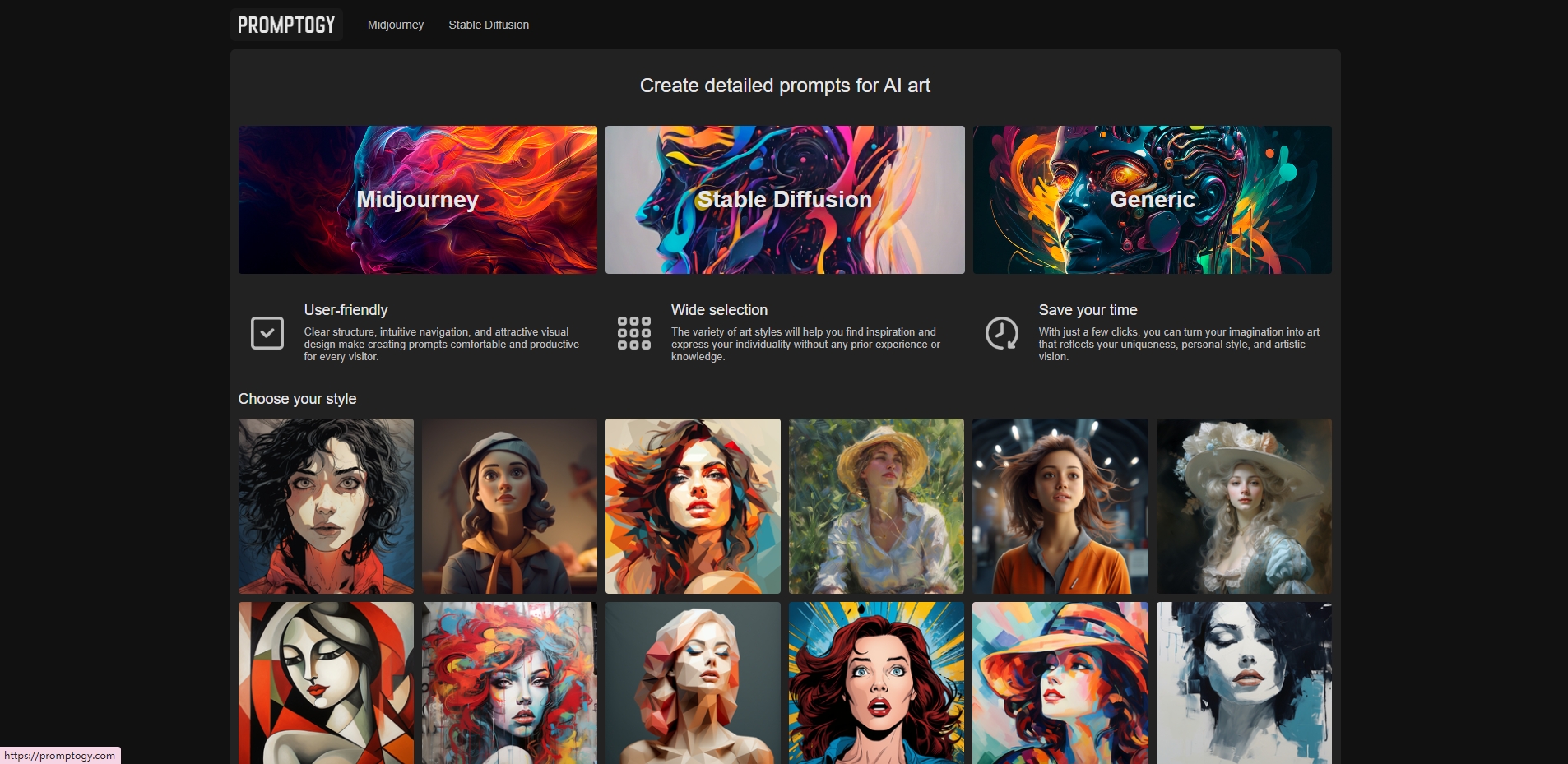Choose the colorful woman in orange hat

[1060, 683]
